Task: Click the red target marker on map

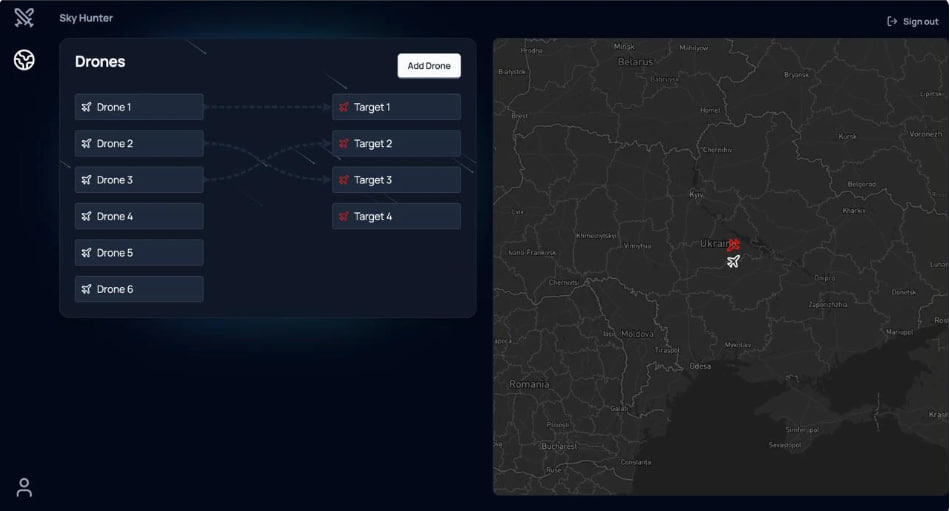Action: click(734, 244)
